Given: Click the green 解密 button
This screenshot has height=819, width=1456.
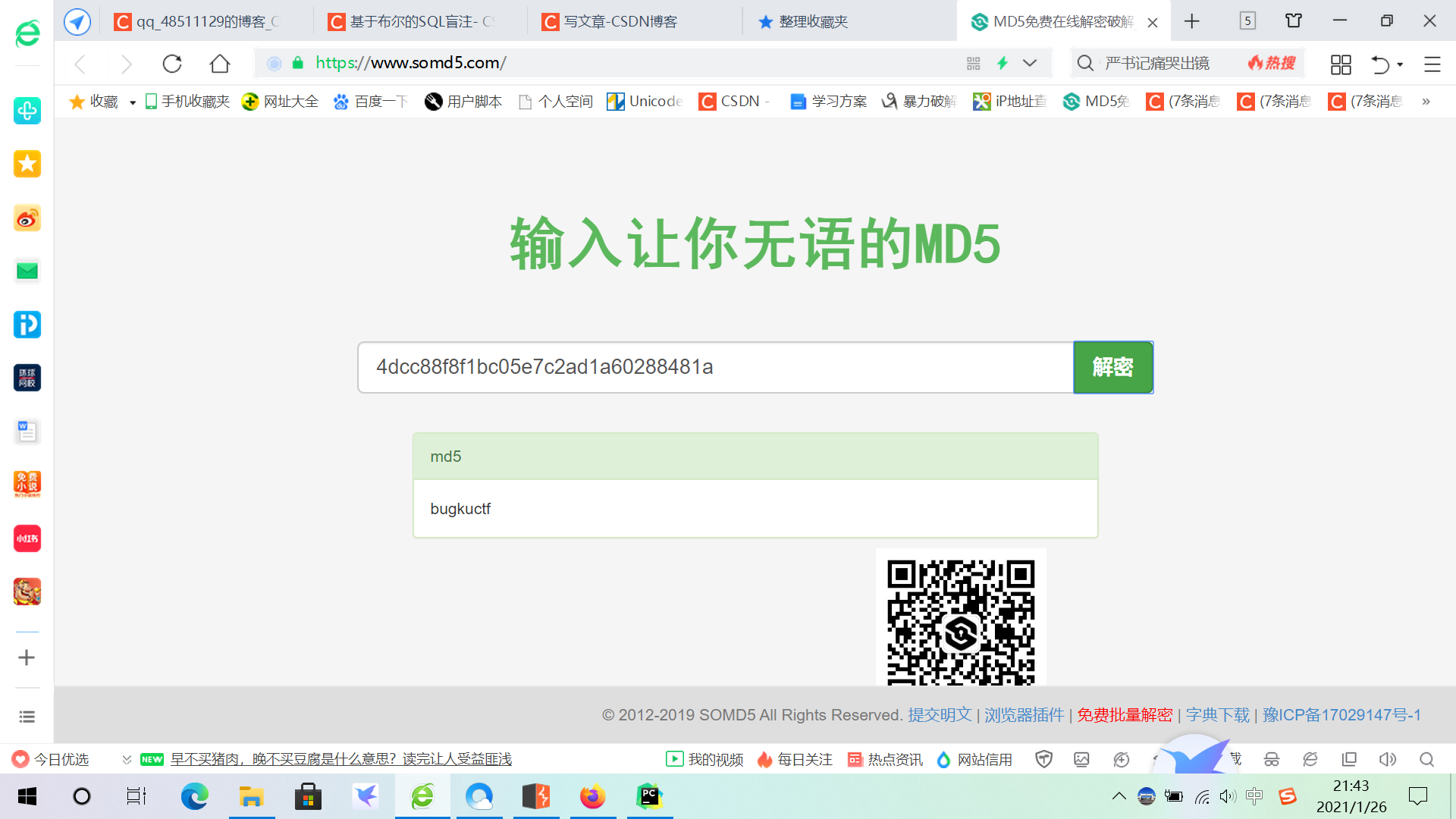Looking at the screenshot, I should tap(1112, 367).
